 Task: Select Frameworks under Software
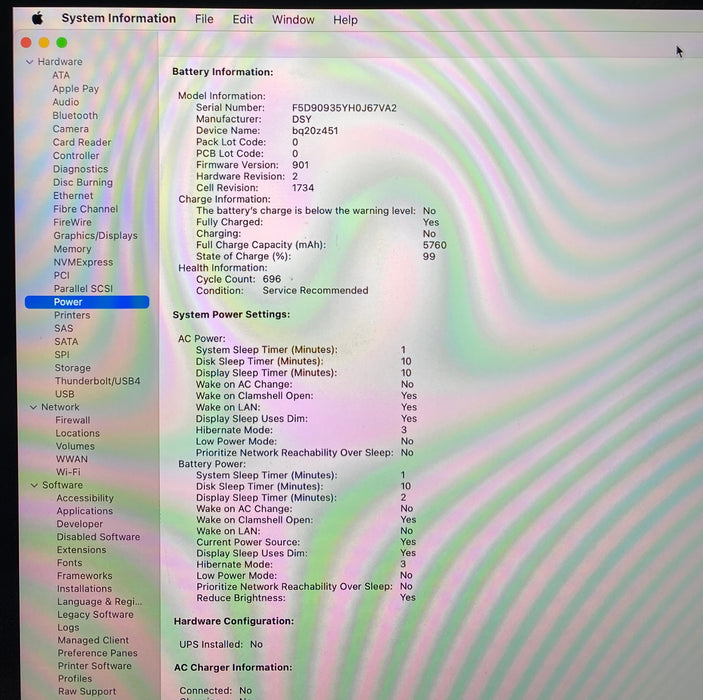85,576
